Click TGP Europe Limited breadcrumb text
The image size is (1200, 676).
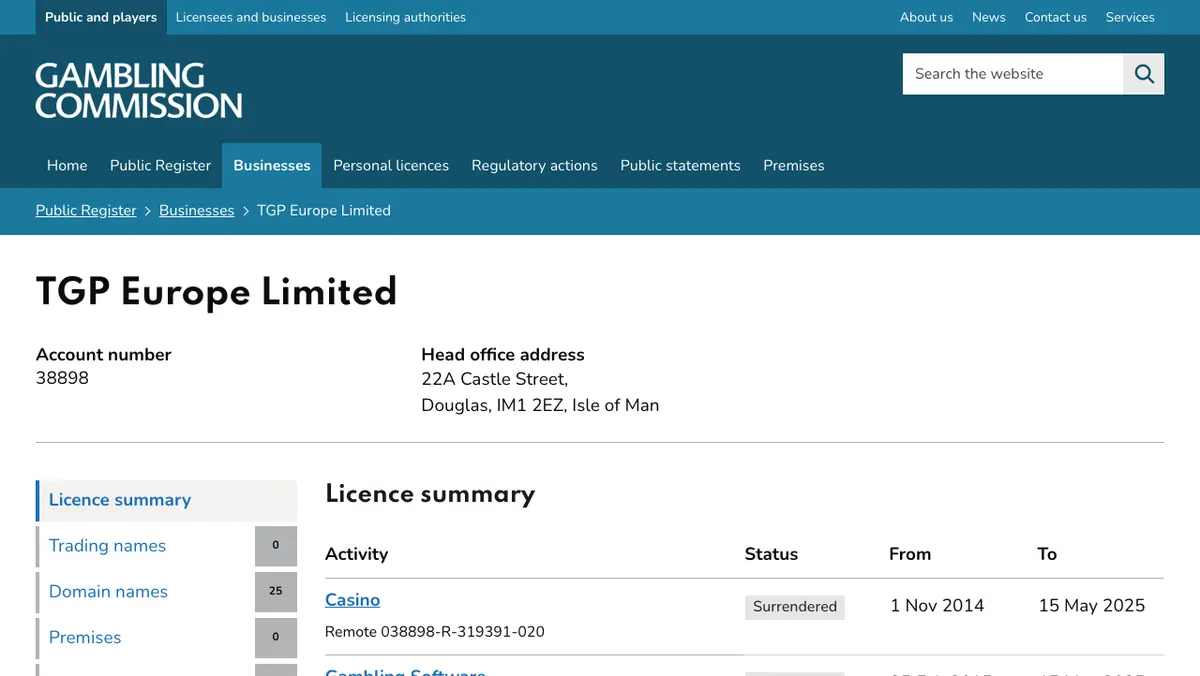pyautogui.click(x=324, y=211)
